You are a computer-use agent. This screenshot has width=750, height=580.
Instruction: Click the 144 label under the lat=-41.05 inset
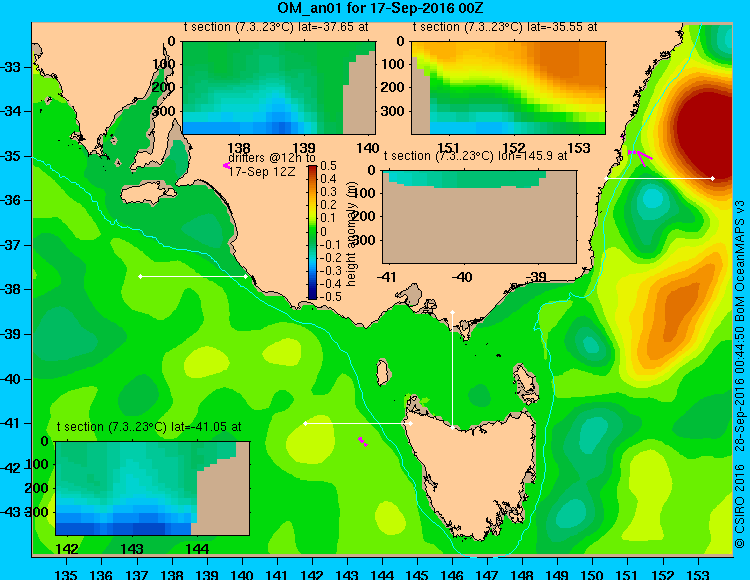click(x=197, y=549)
